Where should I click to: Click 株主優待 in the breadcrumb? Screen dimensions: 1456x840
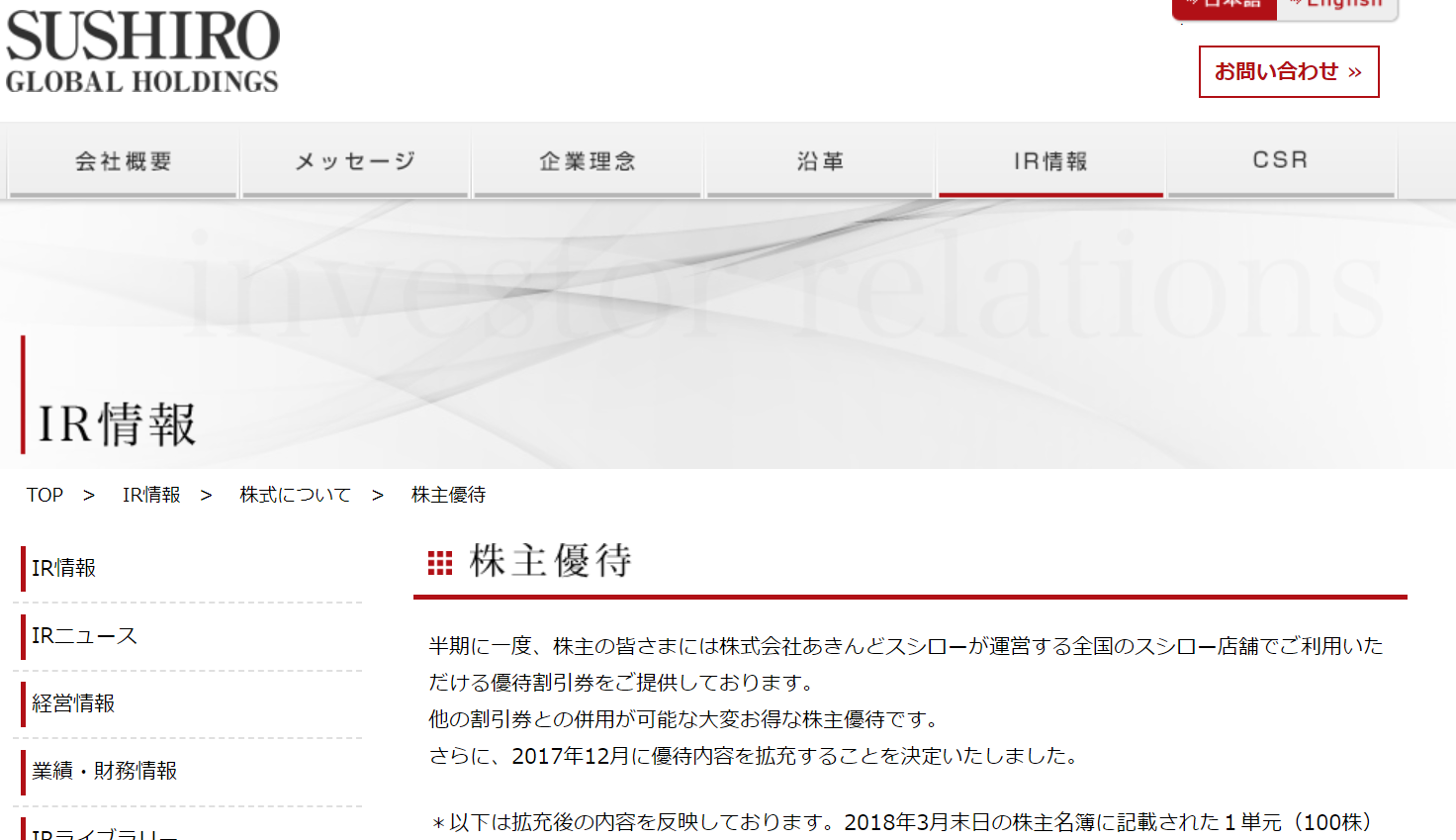click(448, 495)
